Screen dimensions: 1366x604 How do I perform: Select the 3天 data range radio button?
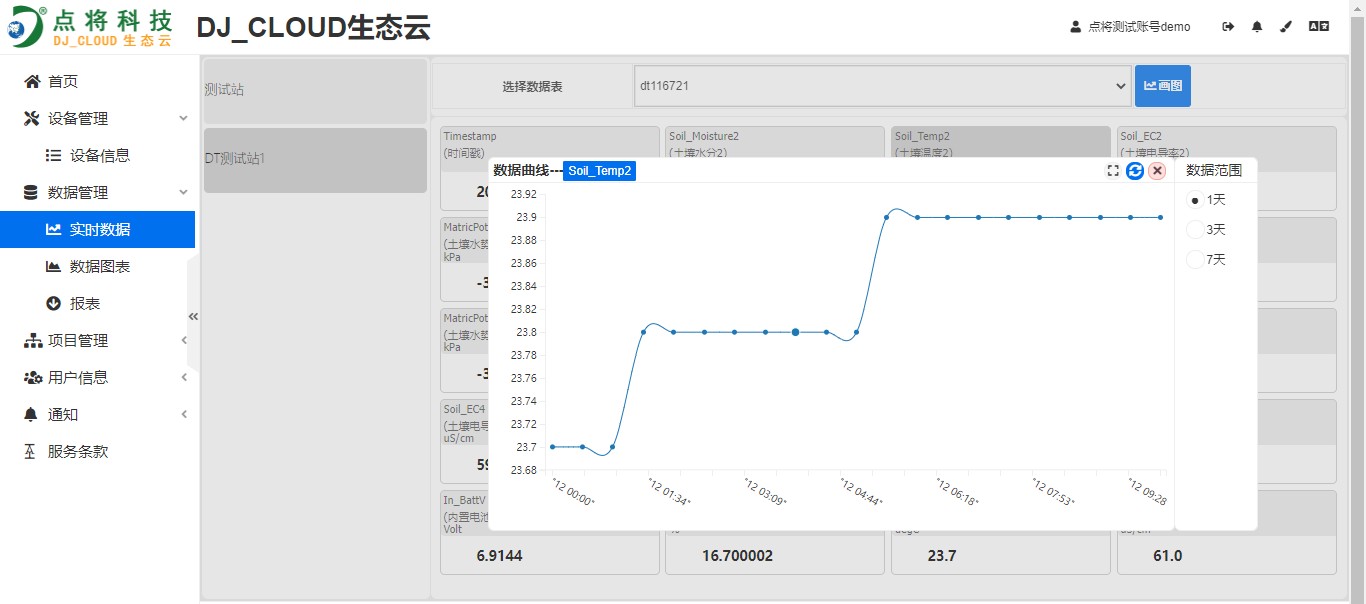(x=1194, y=229)
